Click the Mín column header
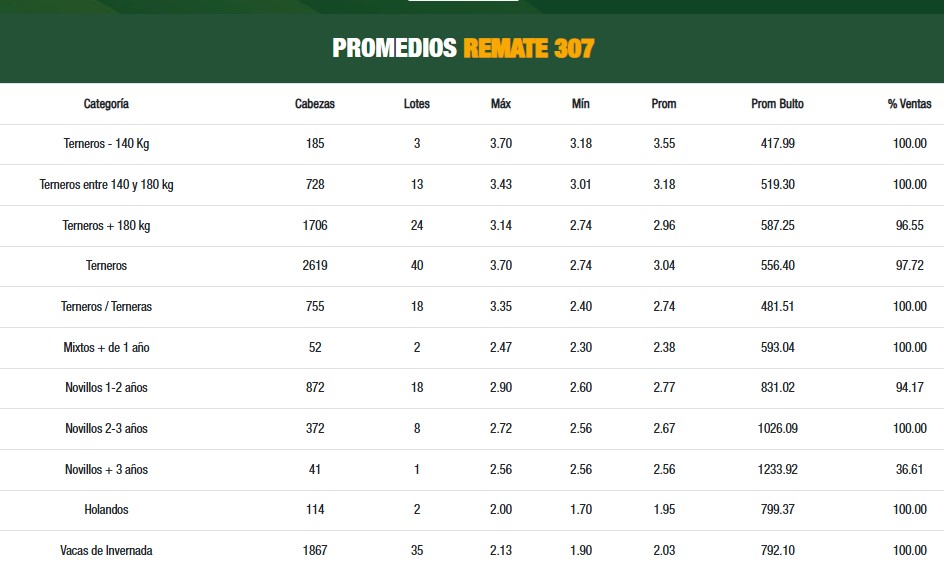The image size is (944, 566). tap(581, 104)
